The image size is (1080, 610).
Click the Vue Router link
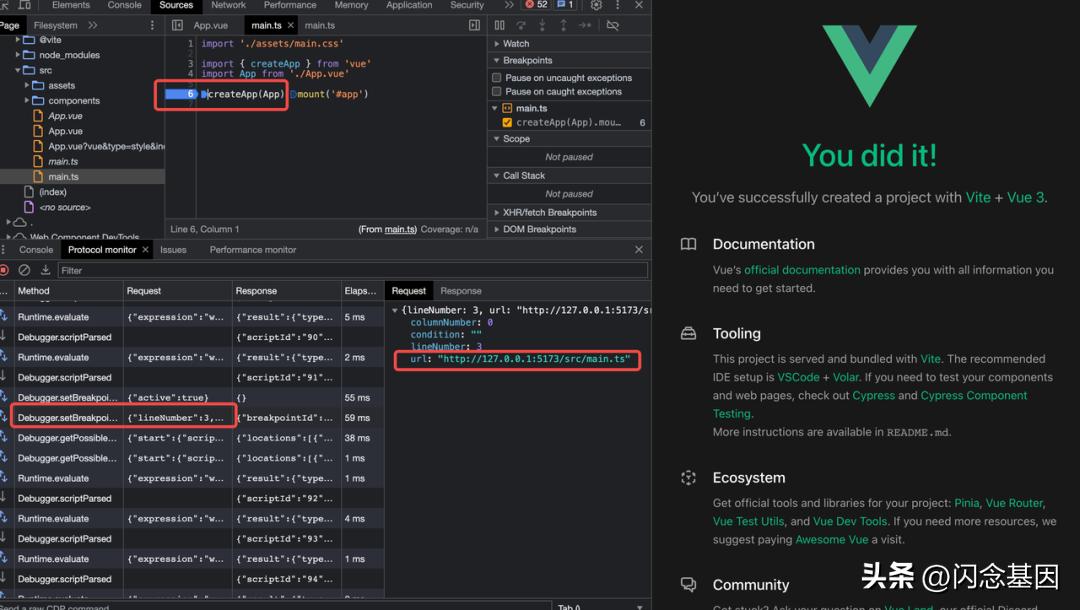click(x=1014, y=503)
